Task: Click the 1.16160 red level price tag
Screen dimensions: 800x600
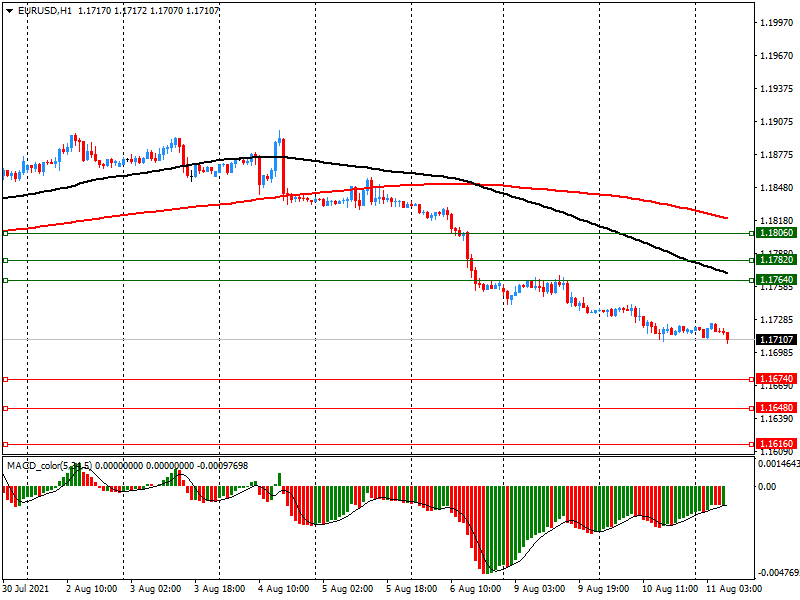Action: (777, 444)
